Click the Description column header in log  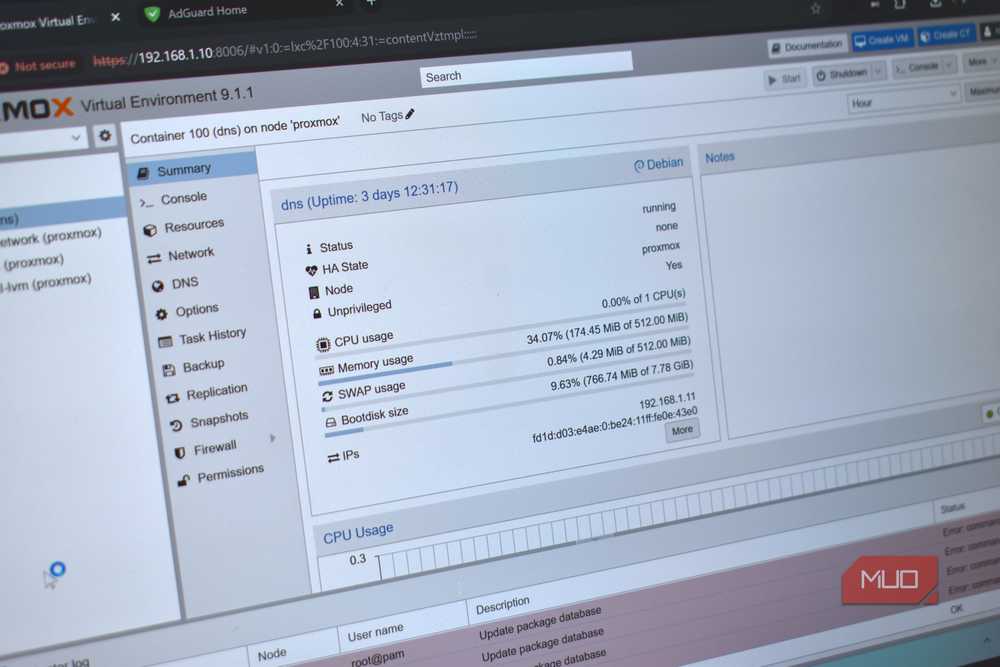coord(503,605)
